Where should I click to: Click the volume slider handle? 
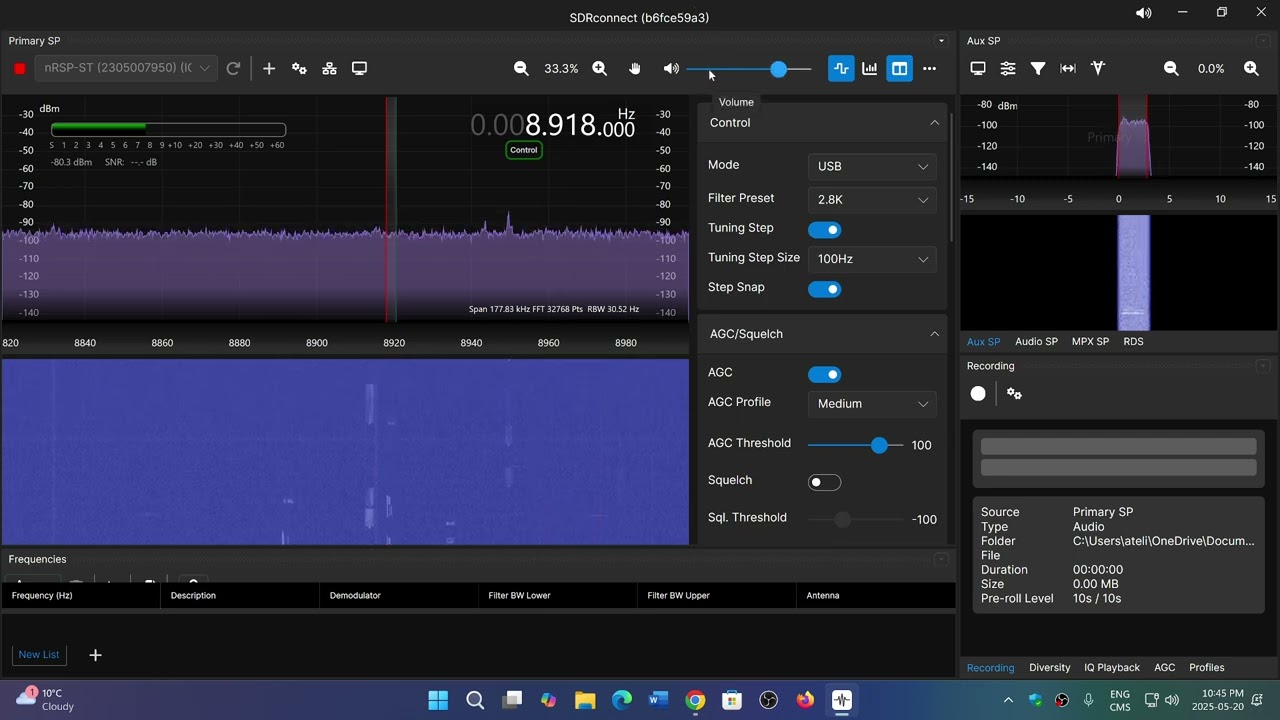[x=778, y=69]
